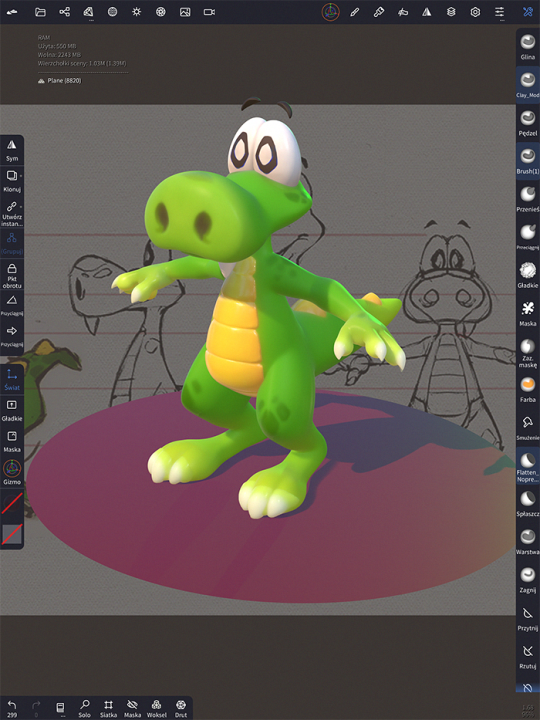Open the Topology menu
This screenshot has width=540, height=720.
(x=88, y=12)
